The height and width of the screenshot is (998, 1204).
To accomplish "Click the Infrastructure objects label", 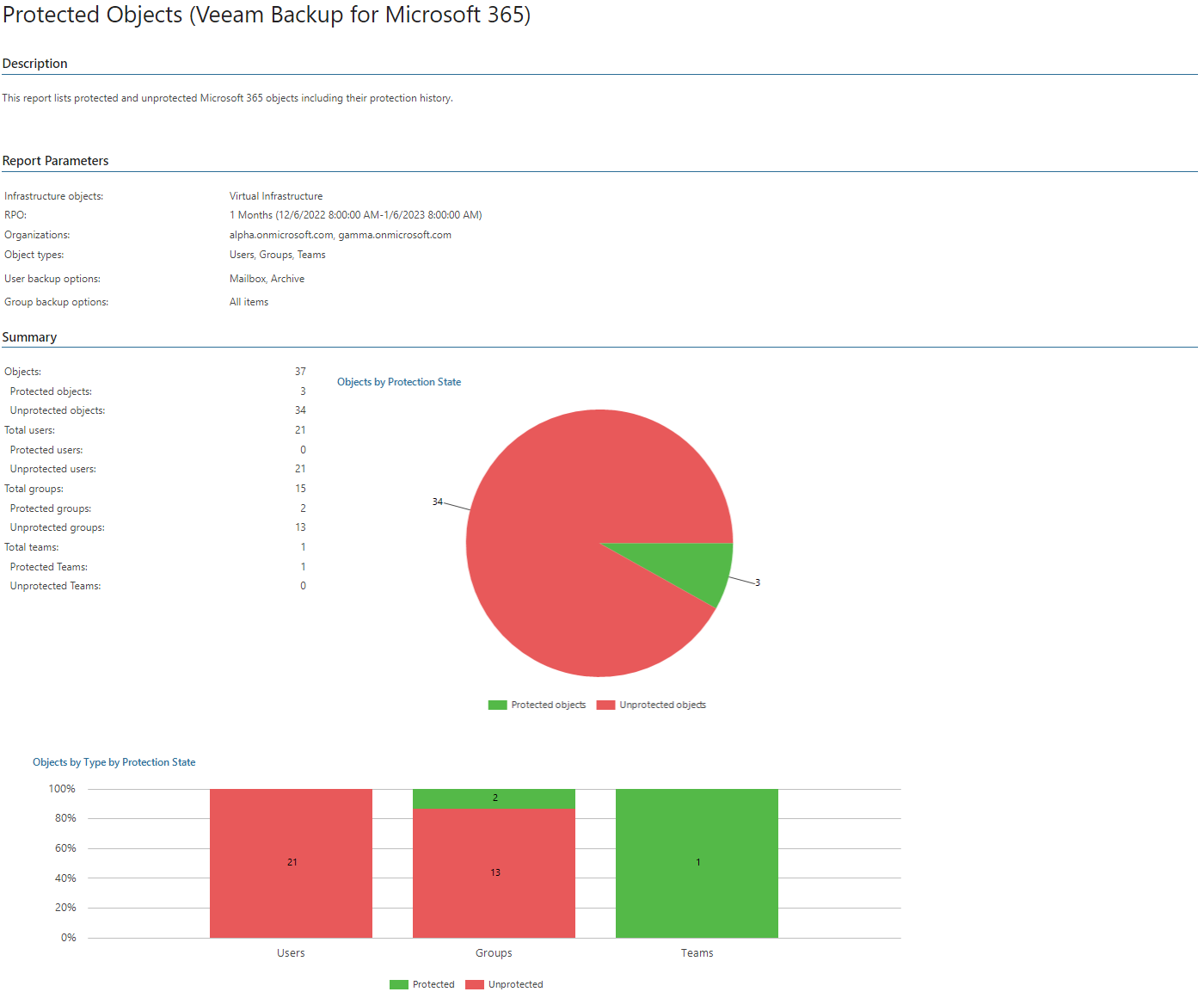I will pos(54,196).
